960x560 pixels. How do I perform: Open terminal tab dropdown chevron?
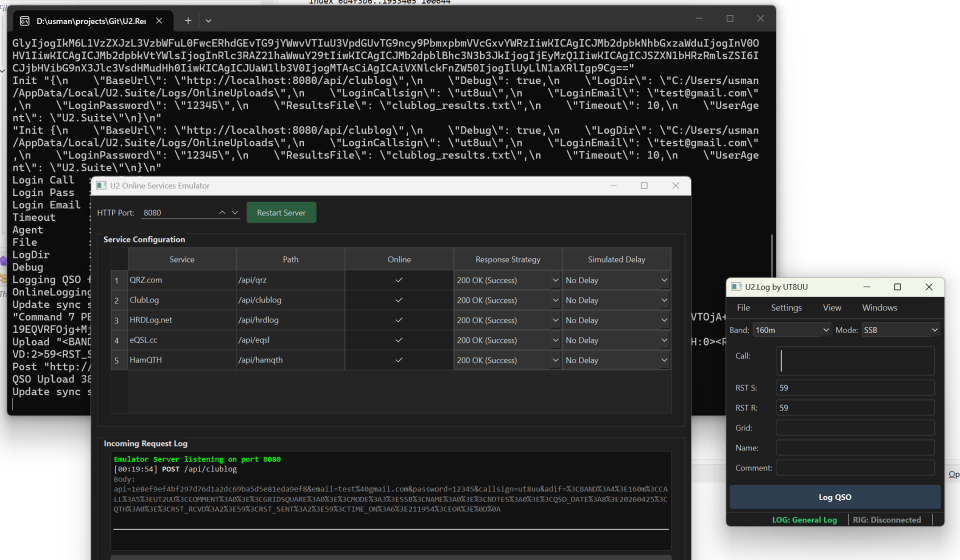208,21
